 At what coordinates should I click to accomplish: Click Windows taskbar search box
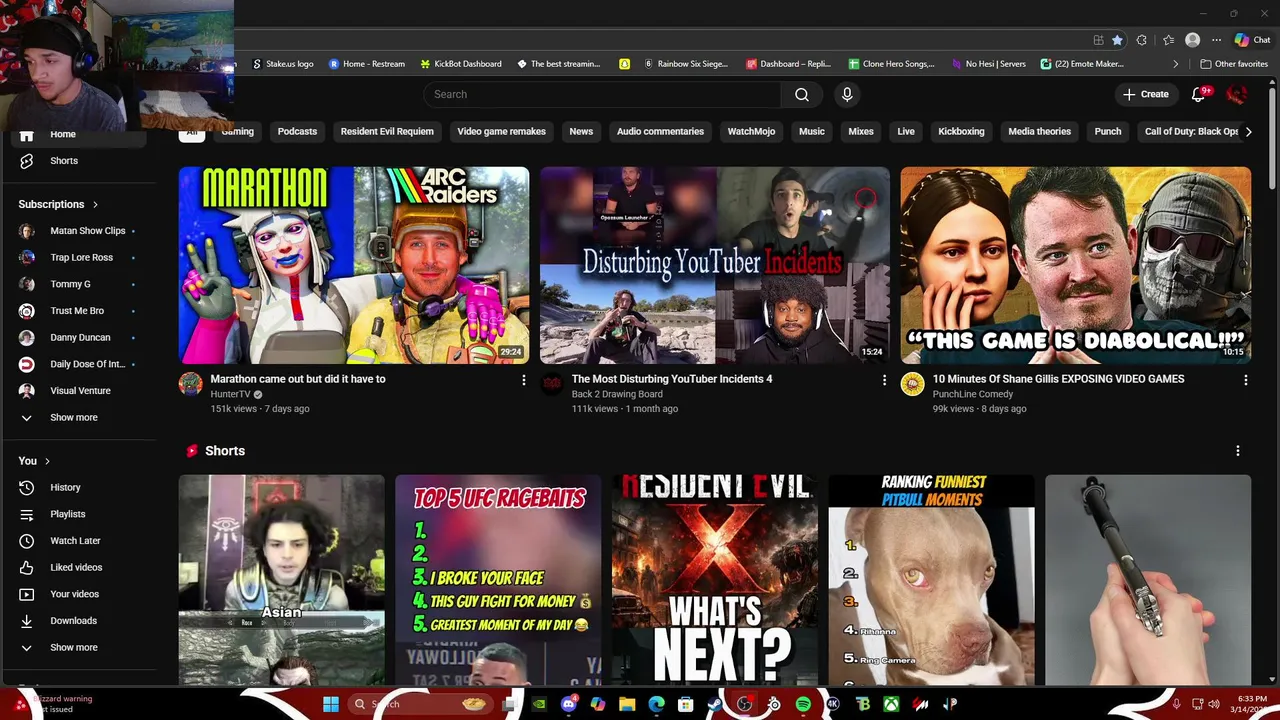[420, 704]
